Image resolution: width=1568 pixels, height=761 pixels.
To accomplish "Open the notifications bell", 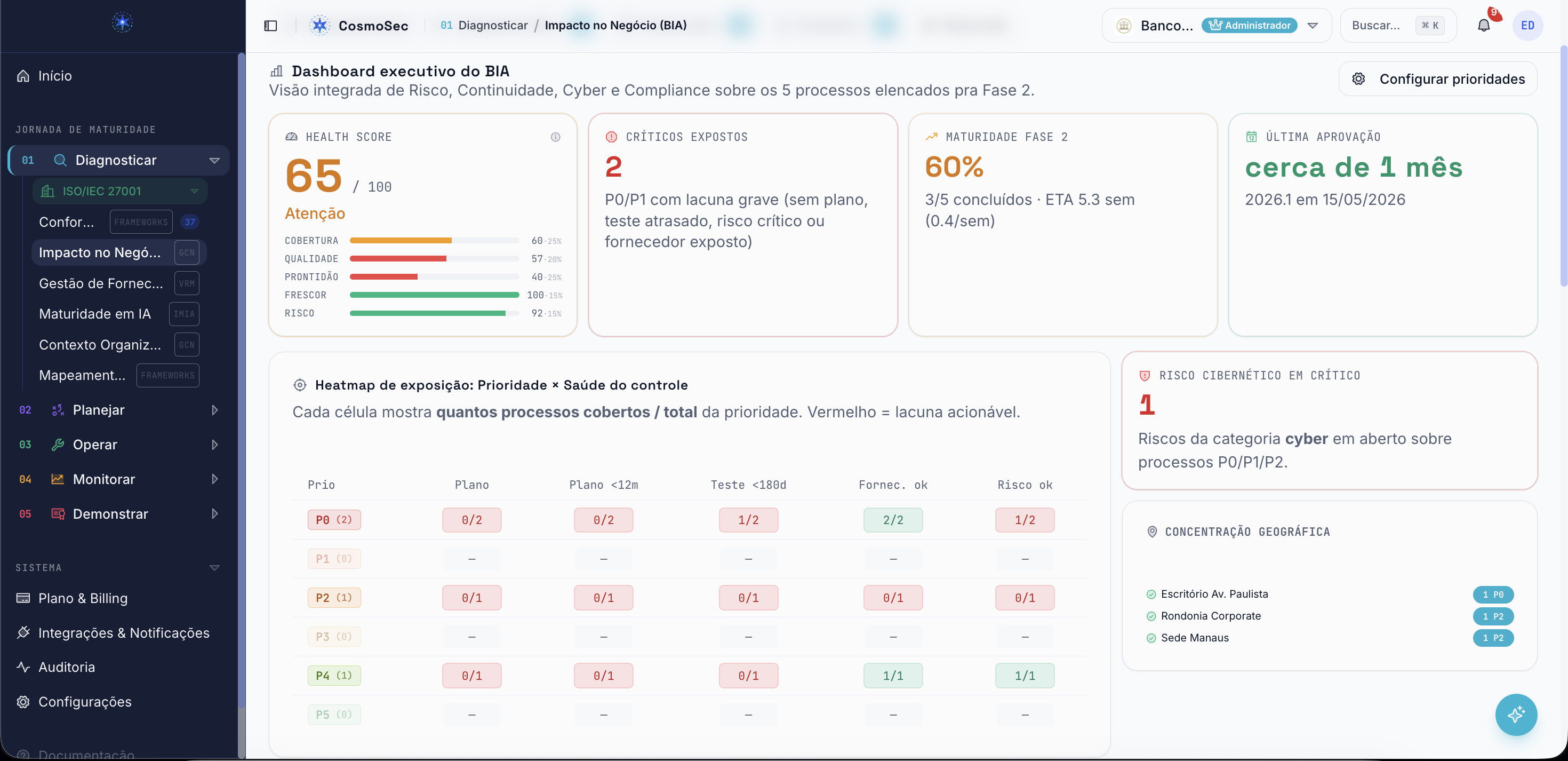I will (x=1484, y=26).
